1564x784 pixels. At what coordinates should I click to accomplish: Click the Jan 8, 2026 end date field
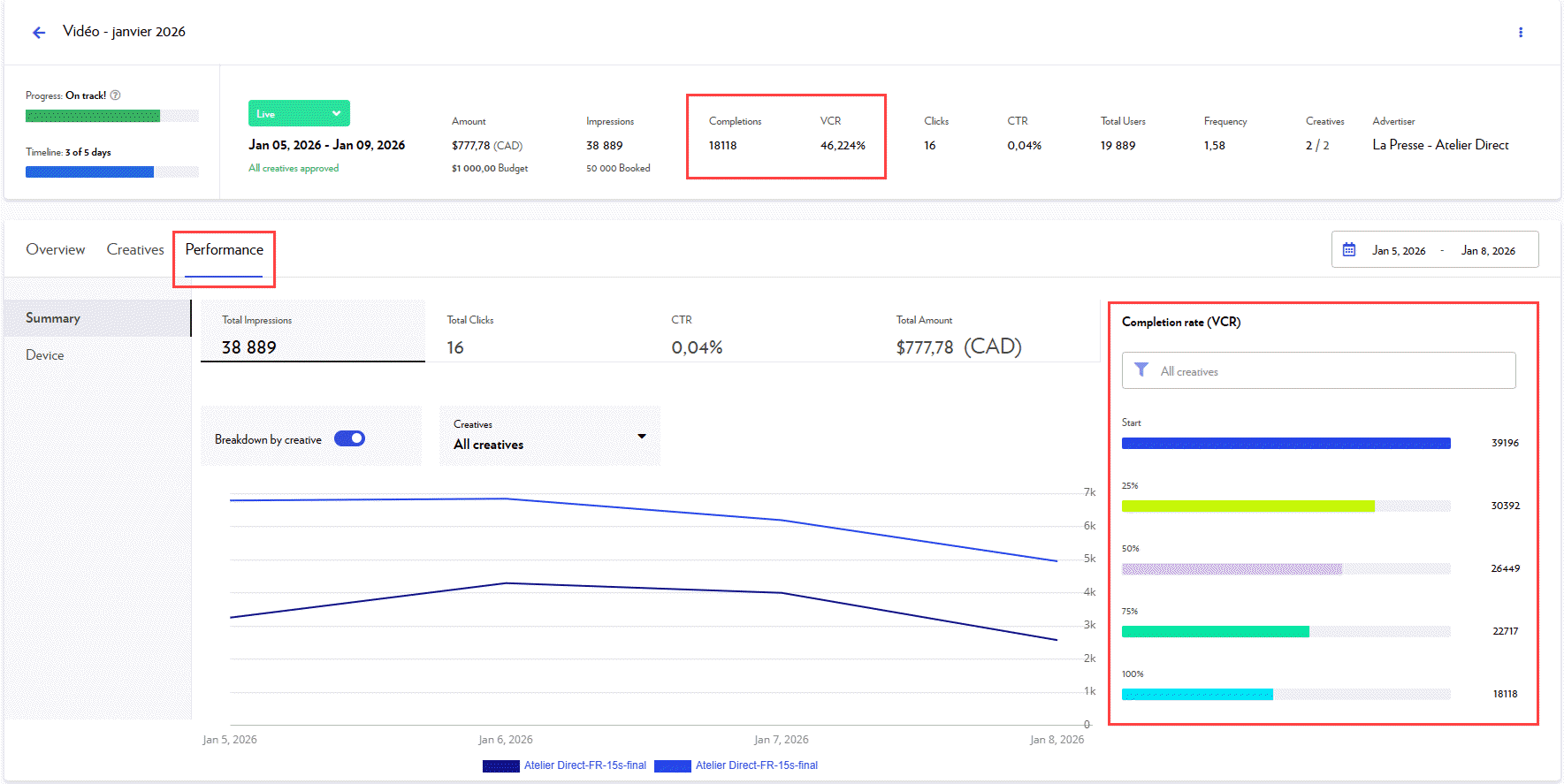tap(1488, 251)
